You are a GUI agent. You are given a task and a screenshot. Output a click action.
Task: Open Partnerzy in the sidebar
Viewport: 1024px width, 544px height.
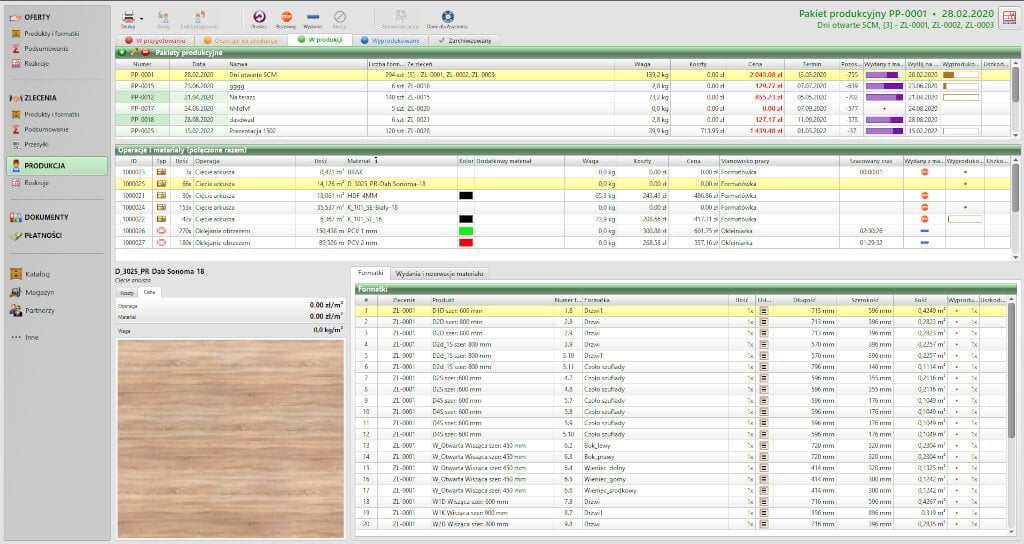(x=39, y=311)
